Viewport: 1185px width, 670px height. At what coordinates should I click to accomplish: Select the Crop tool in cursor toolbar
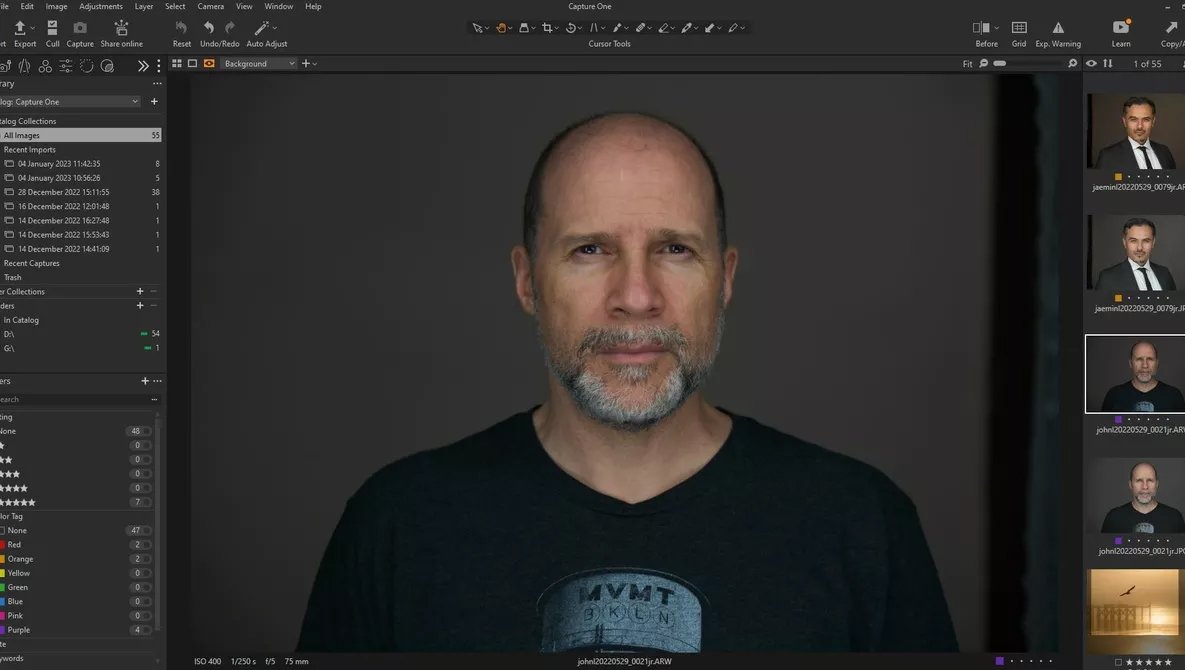point(548,27)
